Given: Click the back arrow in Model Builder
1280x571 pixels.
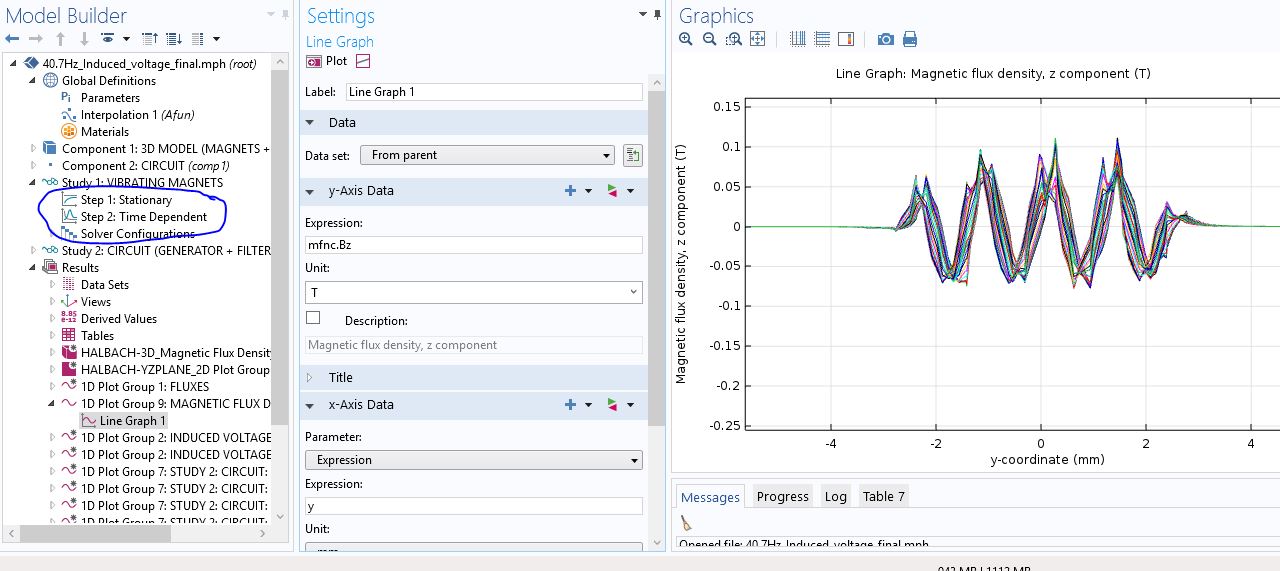Looking at the screenshot, I should [13, 39].
